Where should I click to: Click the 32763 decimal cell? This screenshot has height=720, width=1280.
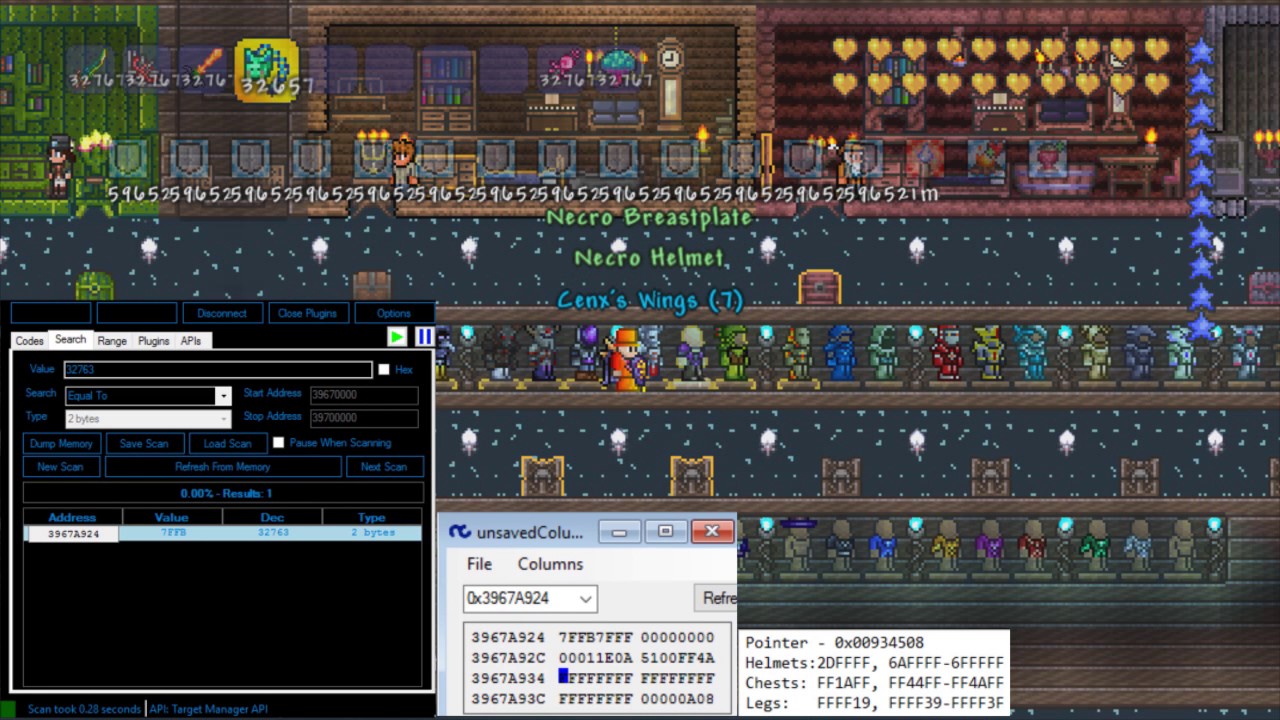272,533
